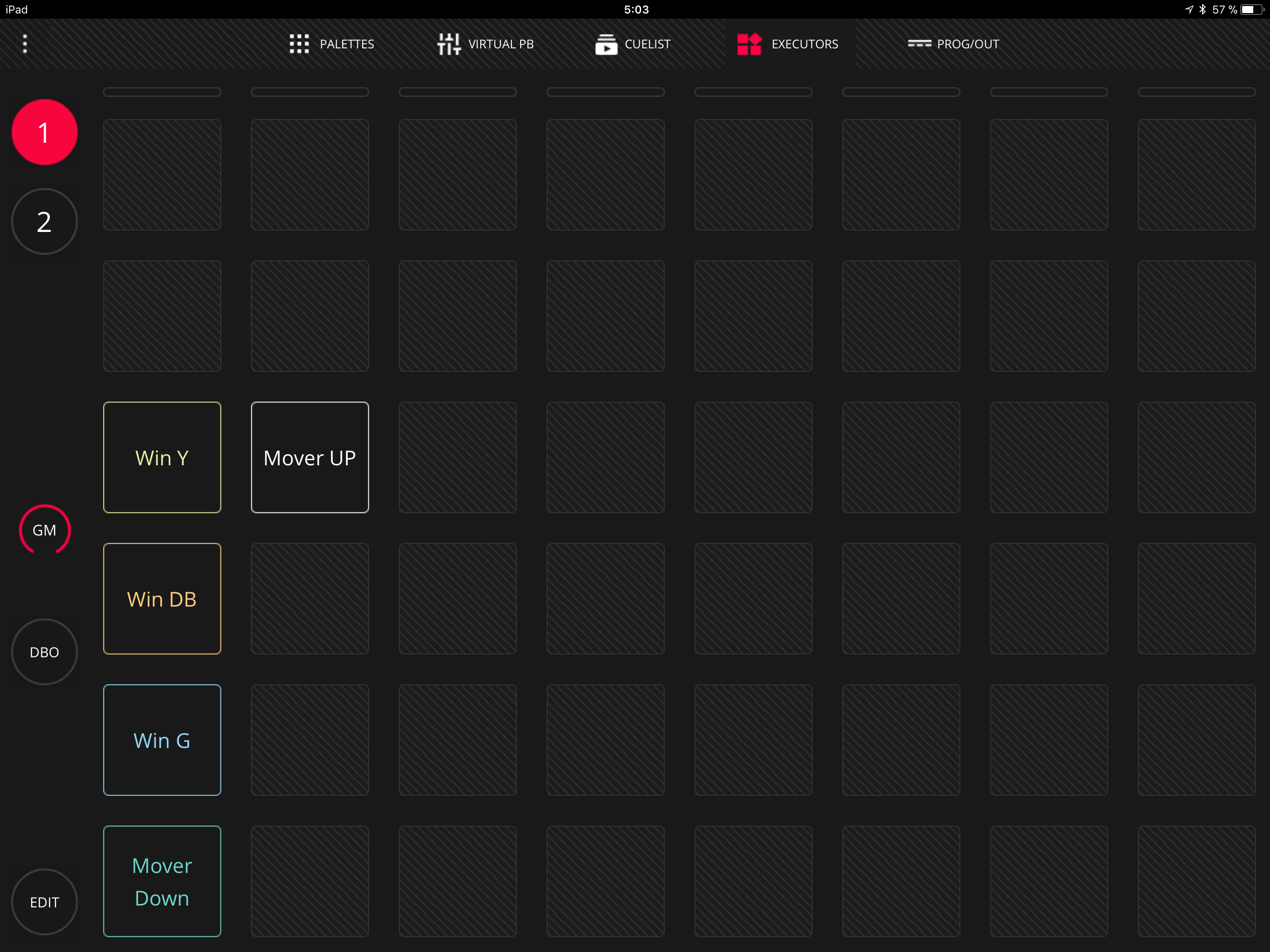Adjust the GM grand master dial

[44, 529]
